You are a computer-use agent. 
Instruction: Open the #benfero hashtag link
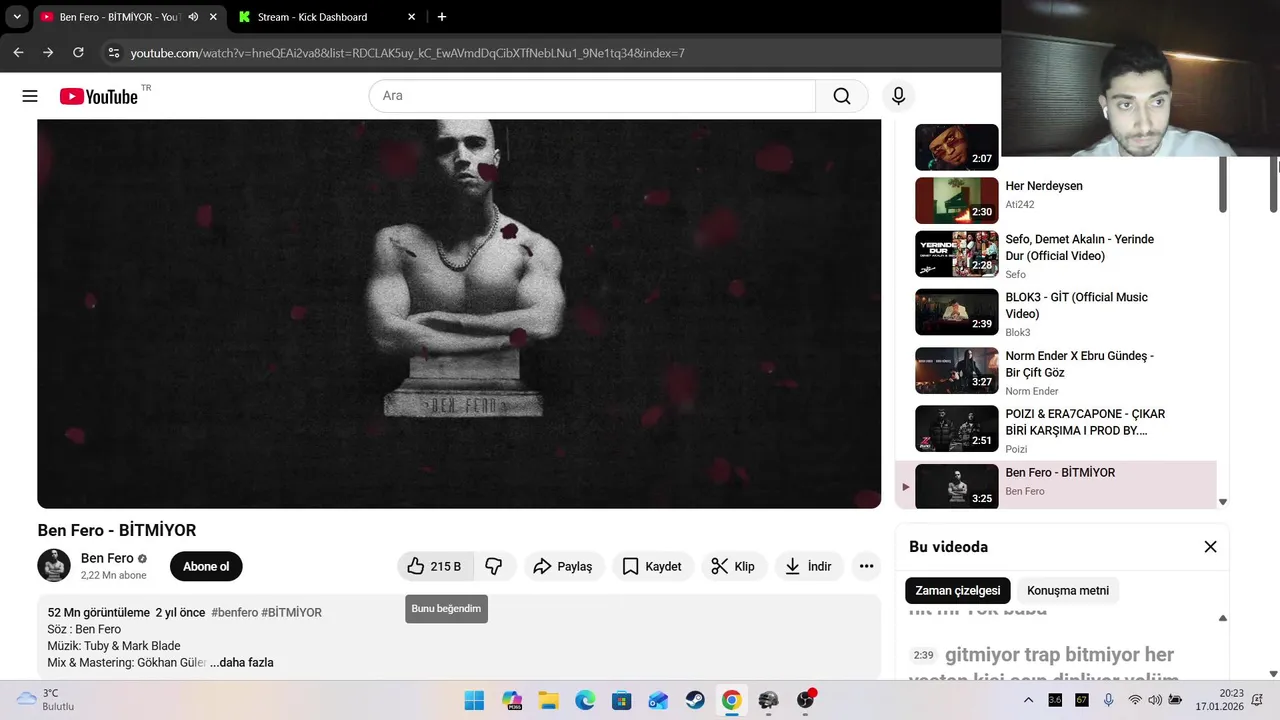[x=234, y=612]
